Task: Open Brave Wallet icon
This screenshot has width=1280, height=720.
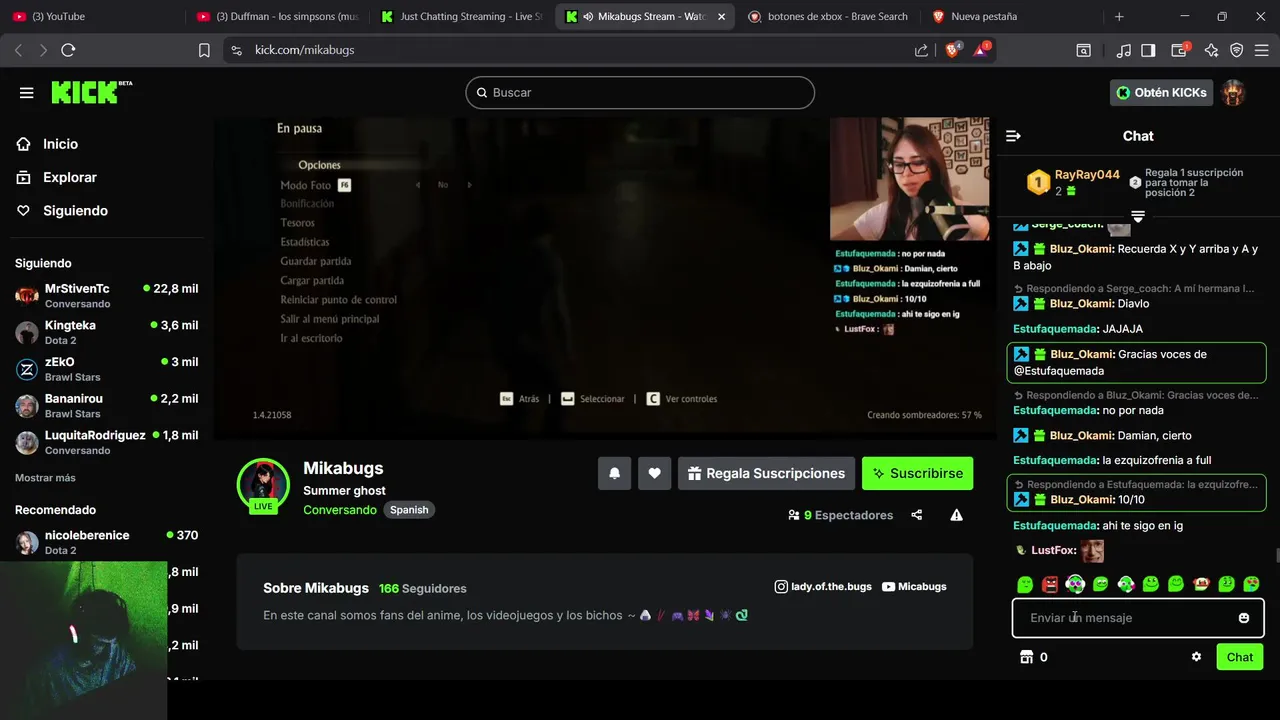Action: pos(1179,50)
